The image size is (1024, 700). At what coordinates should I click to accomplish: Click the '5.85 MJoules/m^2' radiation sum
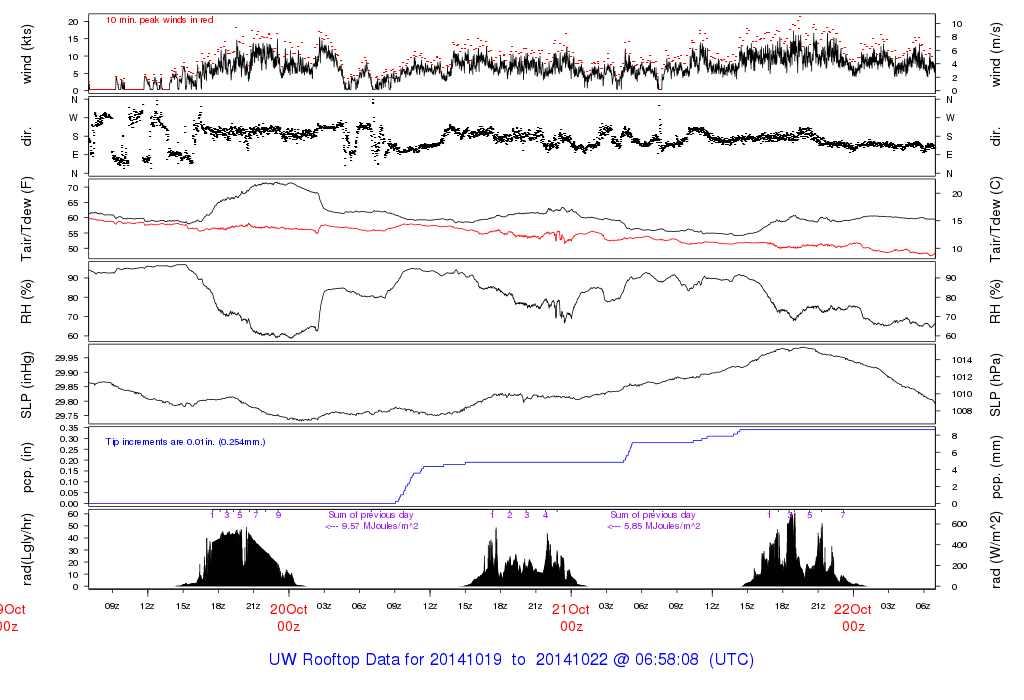662,526
